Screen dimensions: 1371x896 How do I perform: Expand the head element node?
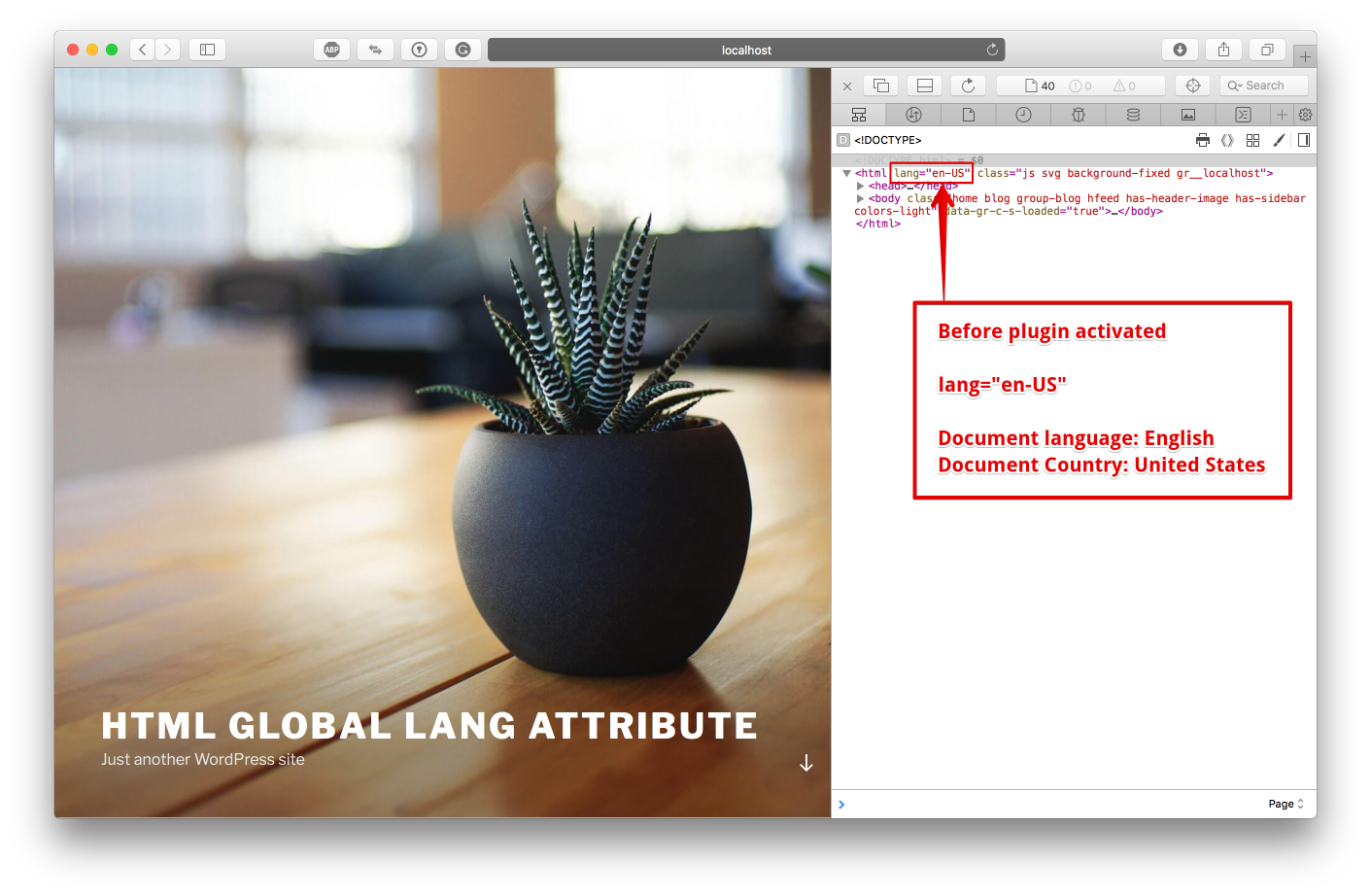click(861, 186)
